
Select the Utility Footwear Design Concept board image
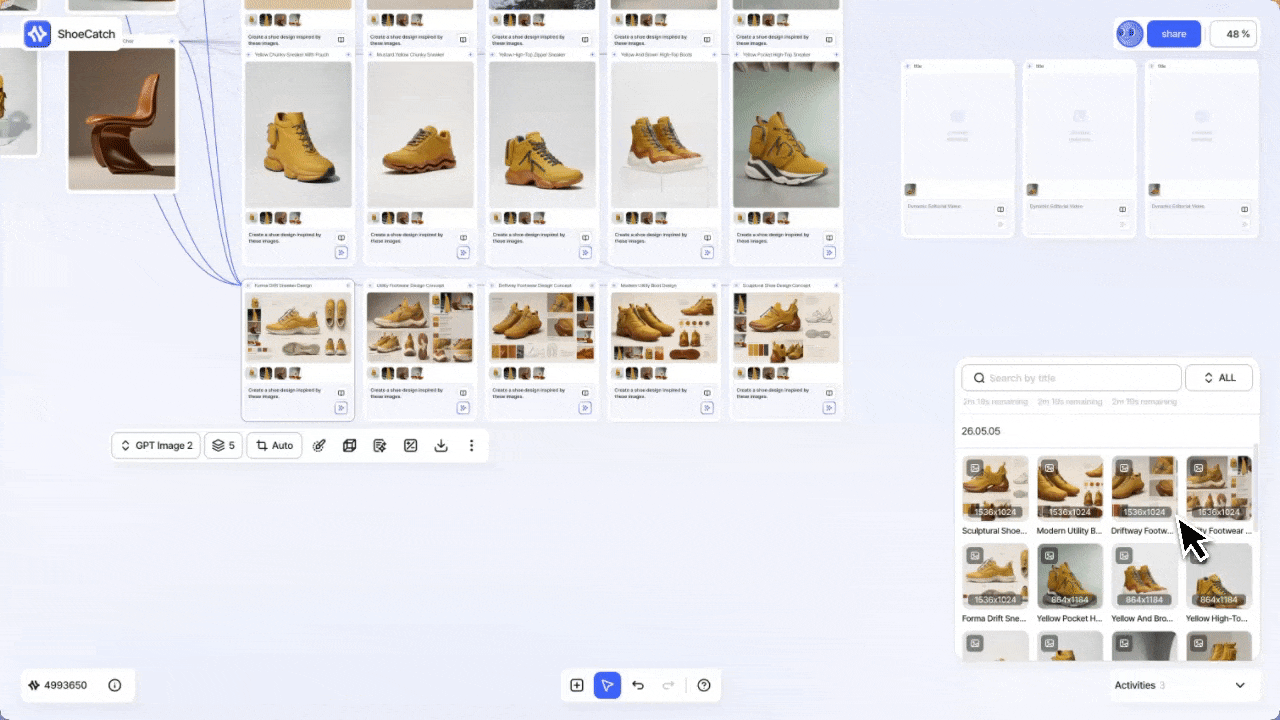[x=420, y=327]
